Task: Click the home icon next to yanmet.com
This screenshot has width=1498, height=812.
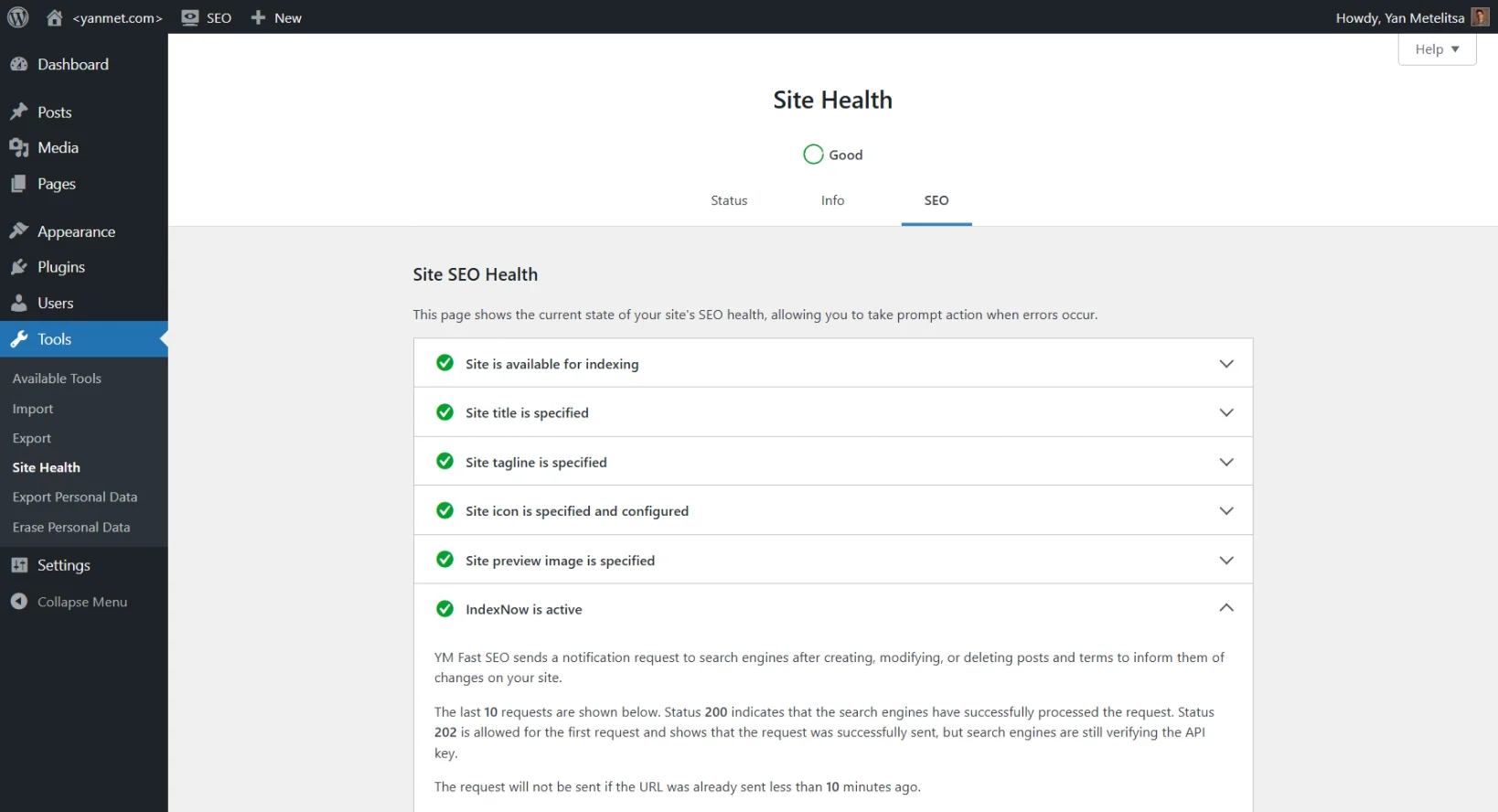Action: point(55,17)
